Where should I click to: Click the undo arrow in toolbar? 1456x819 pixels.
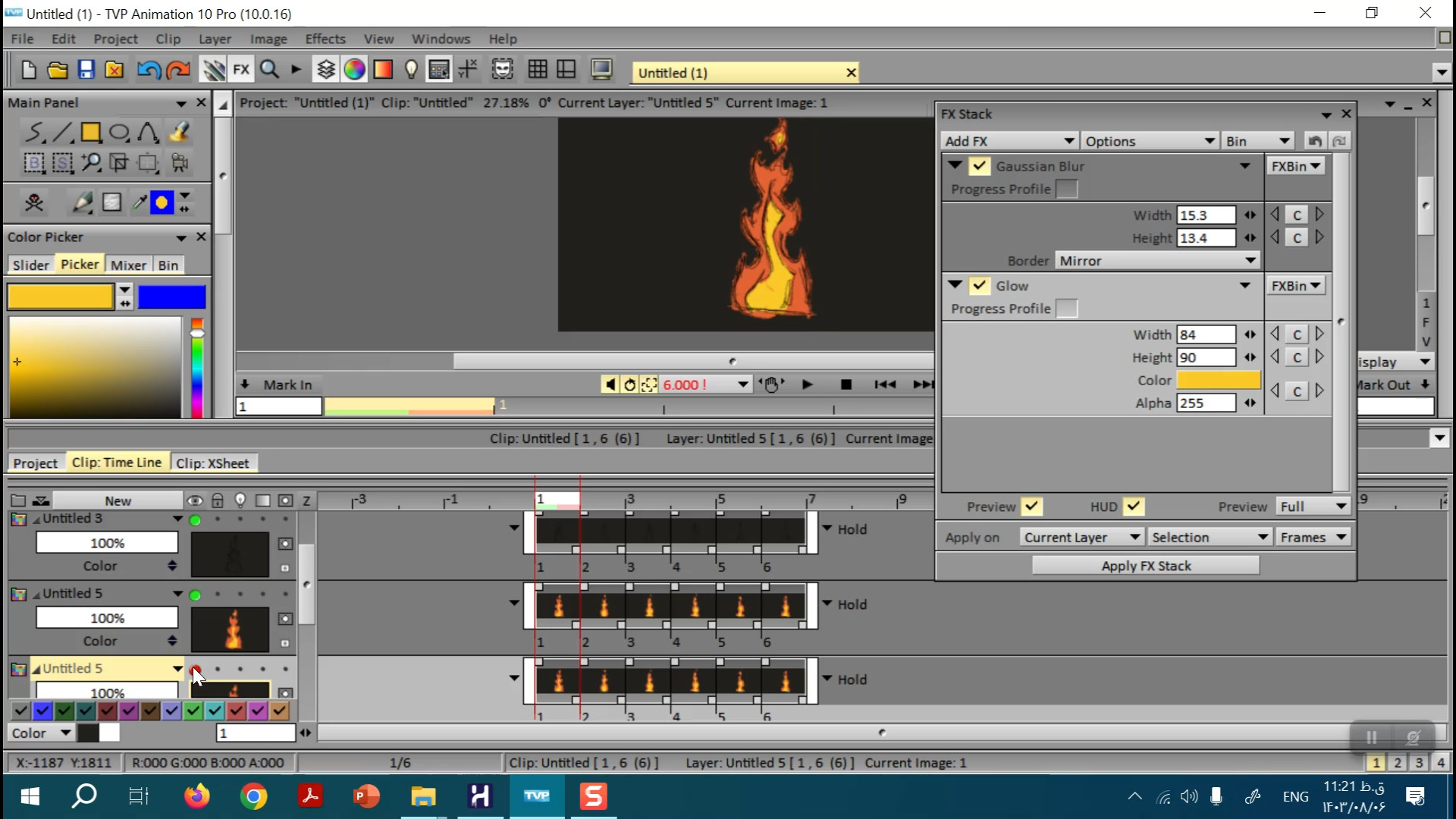[148, 70]
